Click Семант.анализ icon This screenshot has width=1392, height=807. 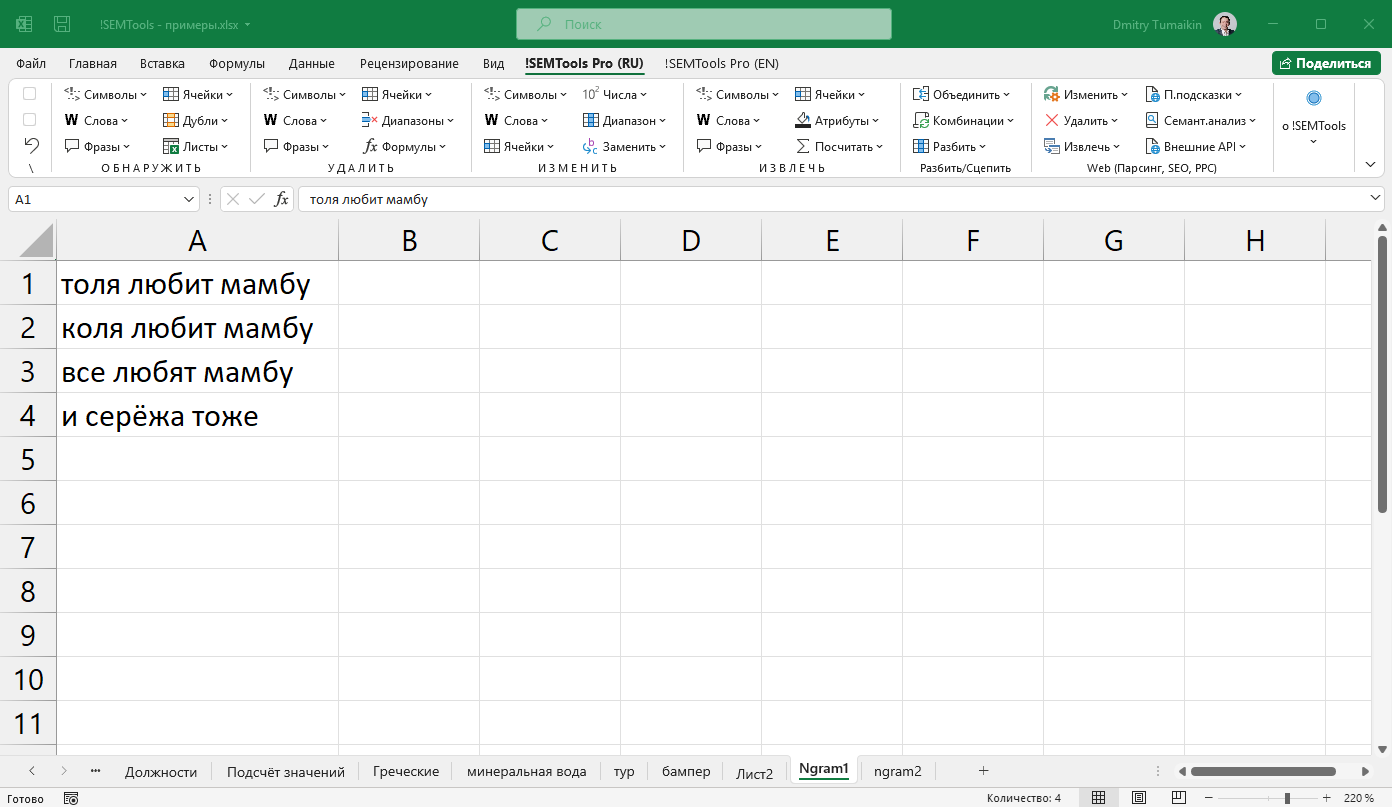[1152, 121]
